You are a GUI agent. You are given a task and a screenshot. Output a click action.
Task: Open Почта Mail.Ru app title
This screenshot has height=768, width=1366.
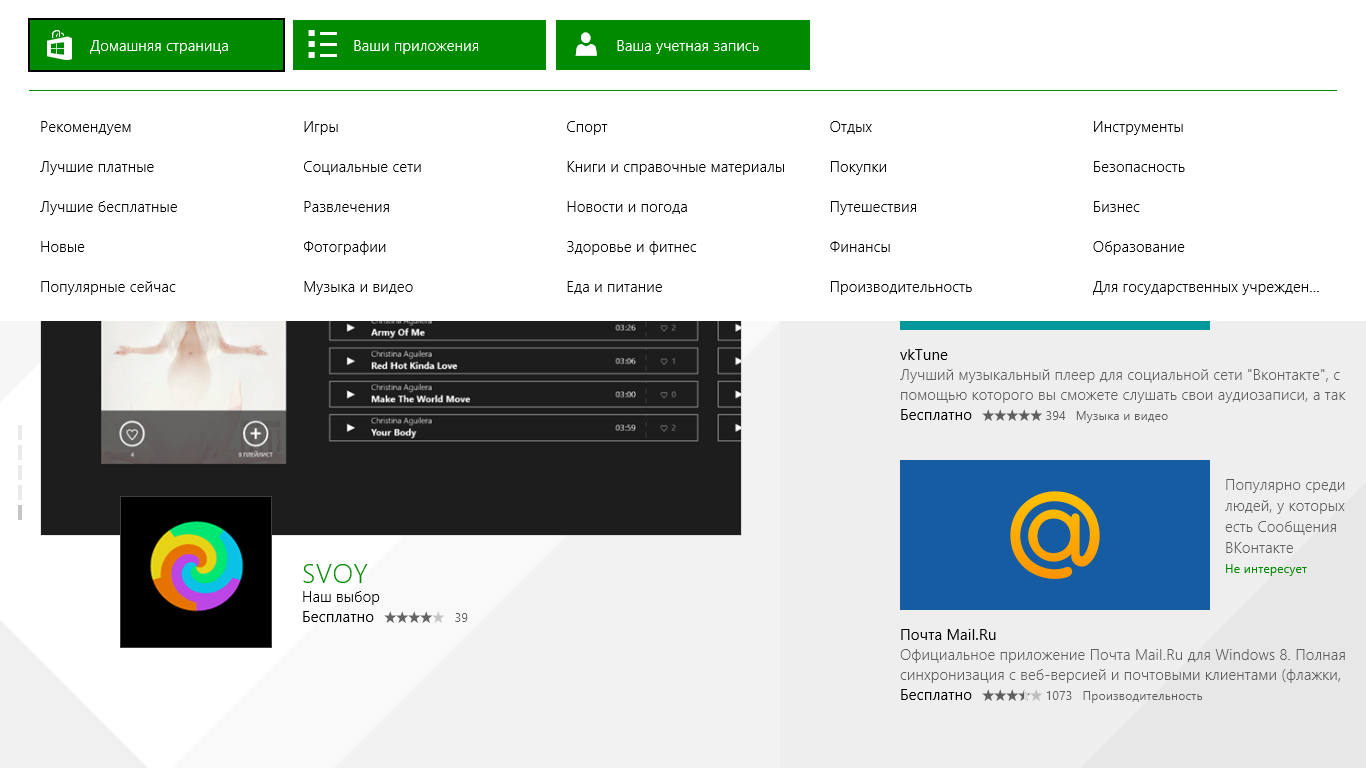tap(948, 635)
